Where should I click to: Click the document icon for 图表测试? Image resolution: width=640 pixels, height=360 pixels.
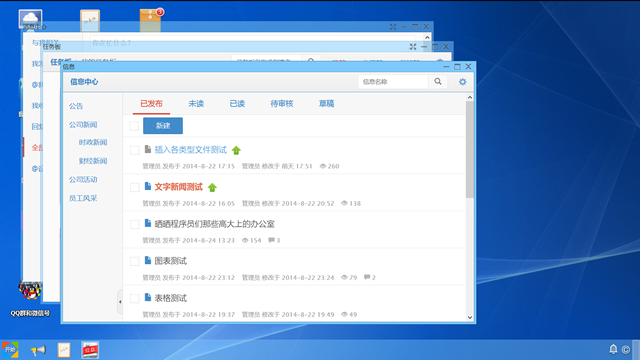point(148,260)
